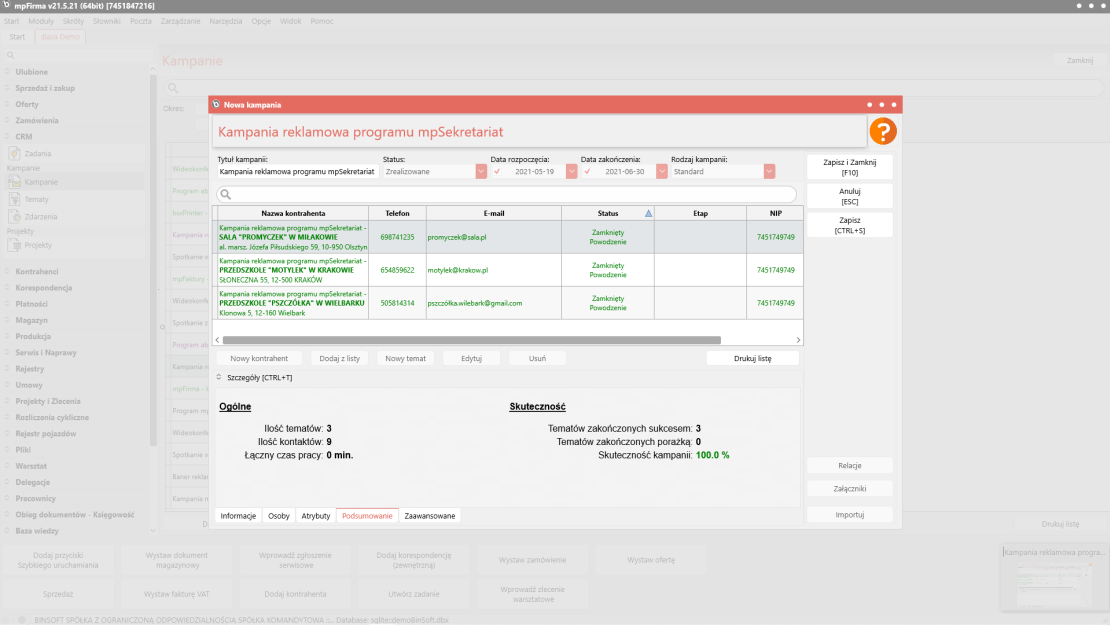
Task: Open the Moduły menu
Action: (x=41, y=21)
